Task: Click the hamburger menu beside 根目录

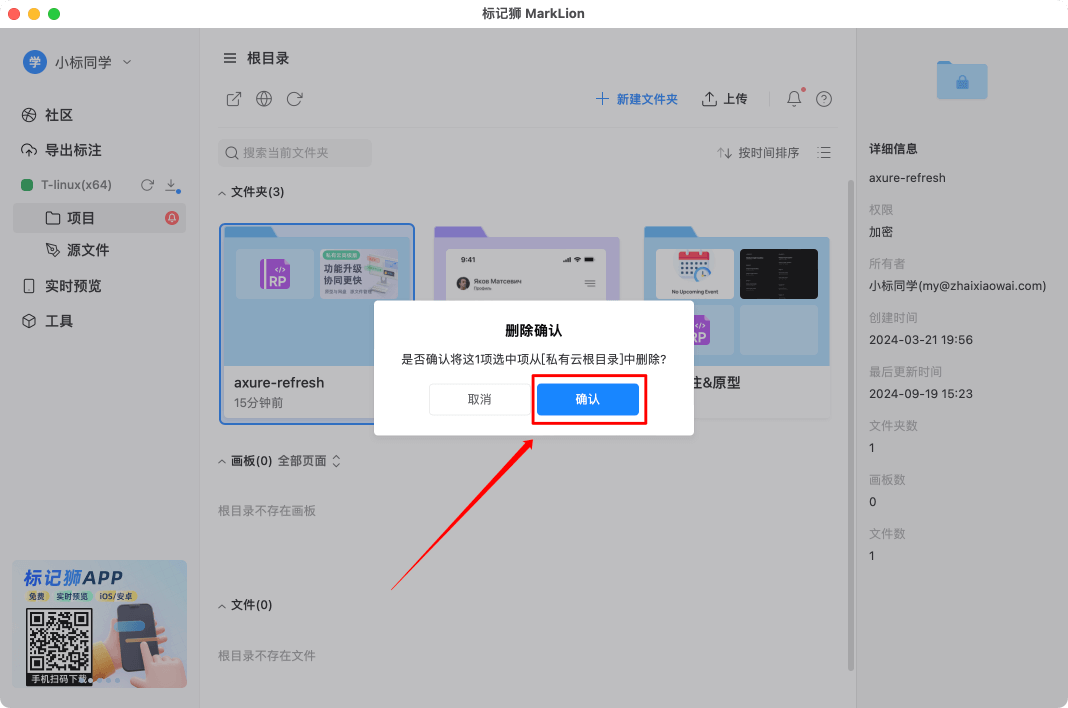Action: point(229,57)
